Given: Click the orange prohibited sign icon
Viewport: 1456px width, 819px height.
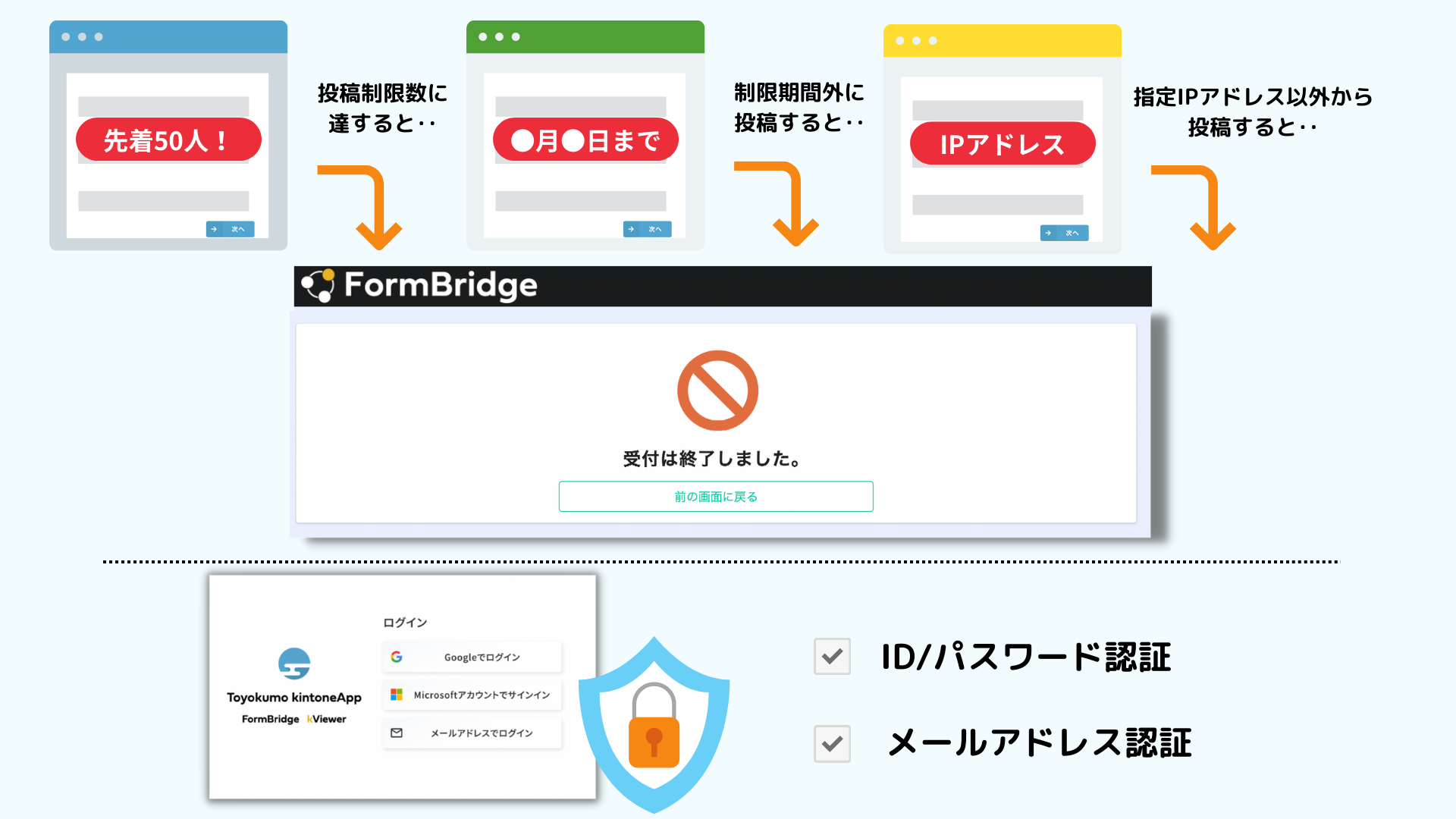Looking at the screenshot, I should [717, 391].
